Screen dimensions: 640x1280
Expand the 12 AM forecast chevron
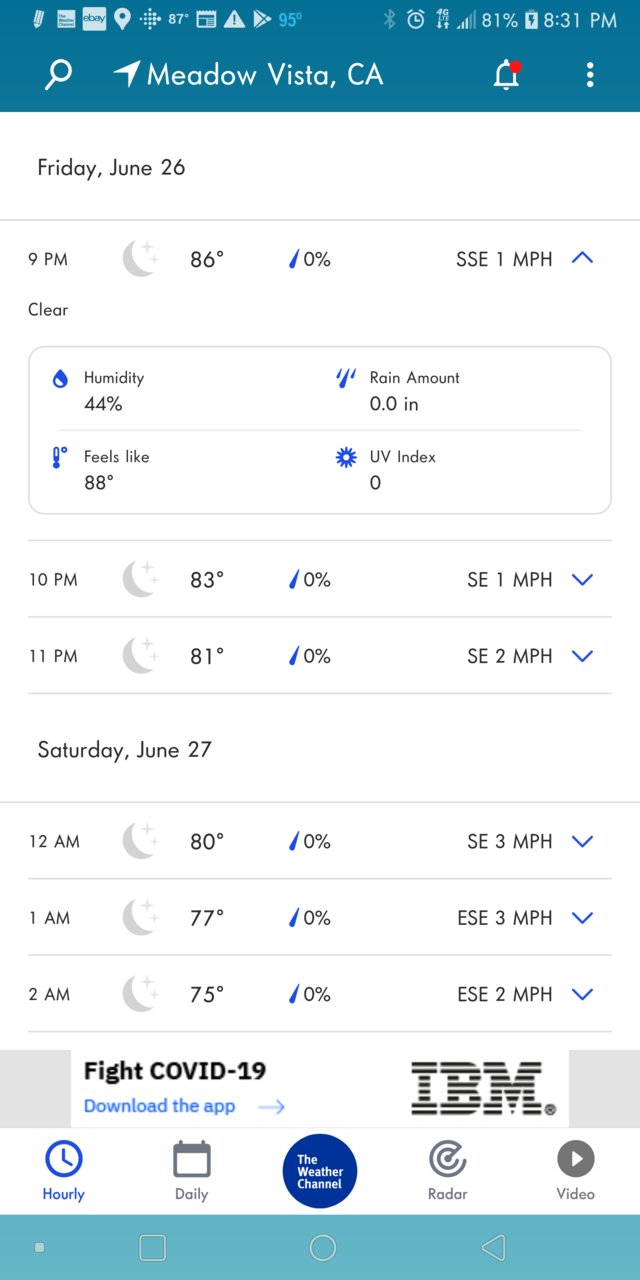pos(582,841)
